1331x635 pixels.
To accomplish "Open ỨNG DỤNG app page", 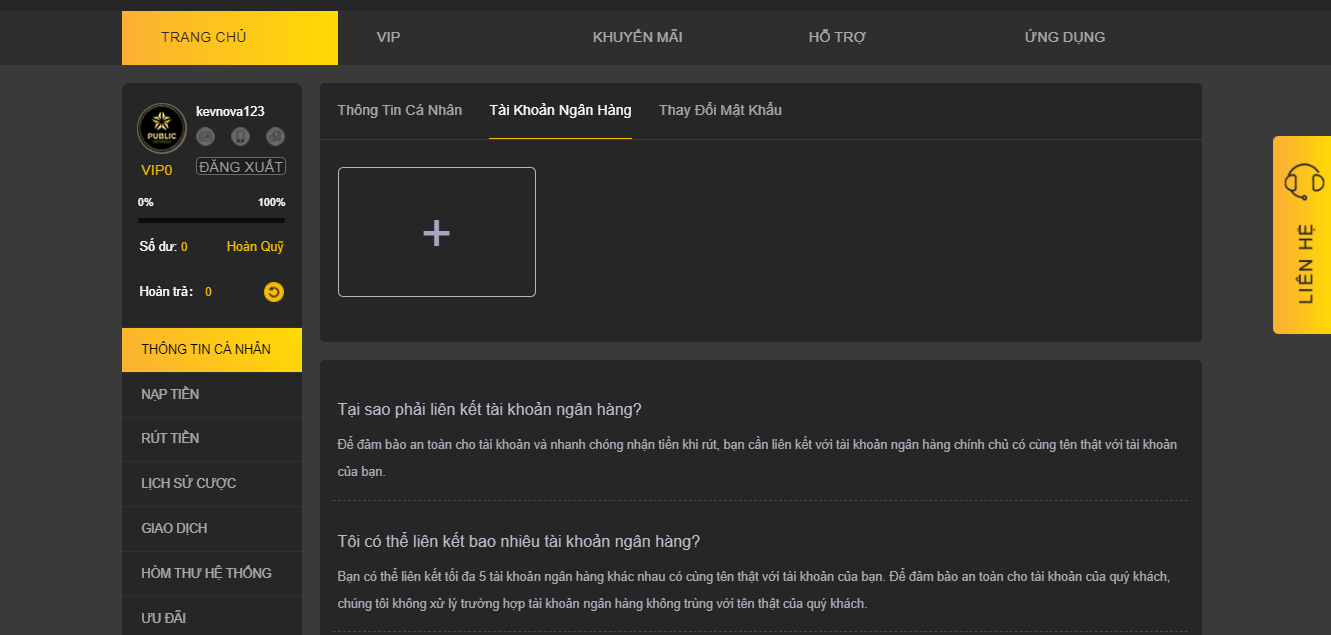I will click(1064, 38).
